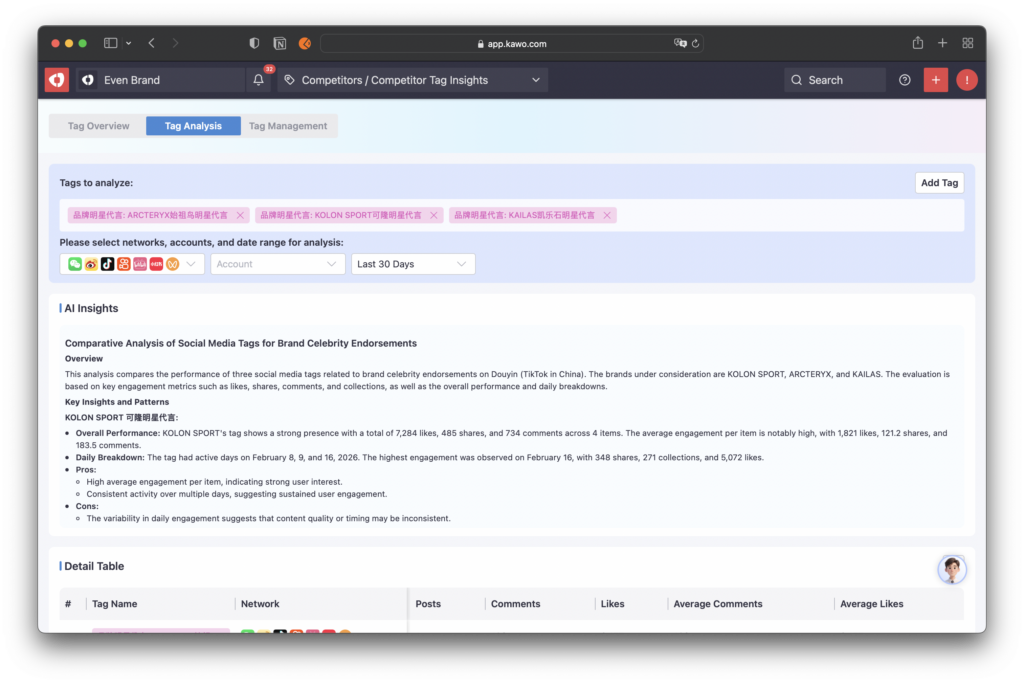Remove the ARCTERYX tag
Screen dimensions: 1024x683
point(240,215)
